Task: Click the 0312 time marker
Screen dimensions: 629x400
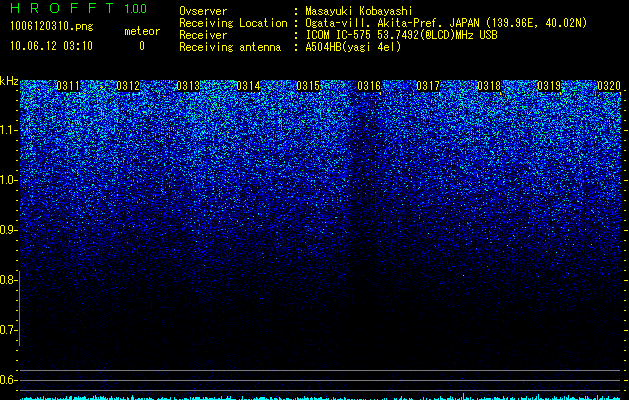Action: (128, 86)
